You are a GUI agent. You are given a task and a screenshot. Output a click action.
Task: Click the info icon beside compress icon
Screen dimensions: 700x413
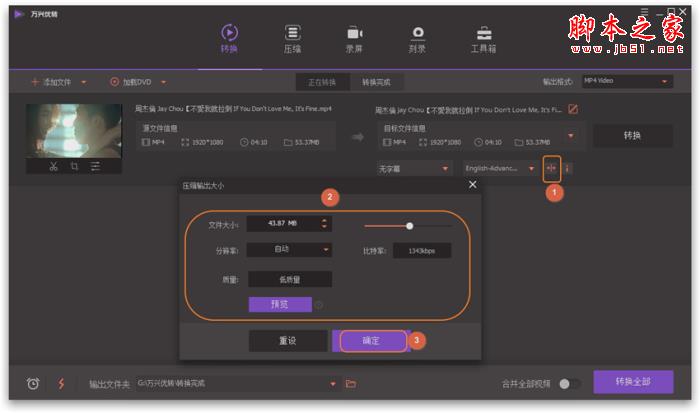pyautogui.click(x=567, y=168)
